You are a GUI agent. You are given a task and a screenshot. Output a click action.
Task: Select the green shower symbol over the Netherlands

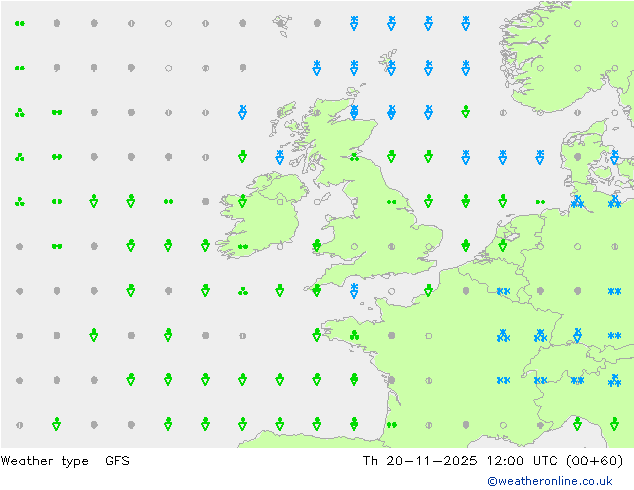[x=503, y=245]
